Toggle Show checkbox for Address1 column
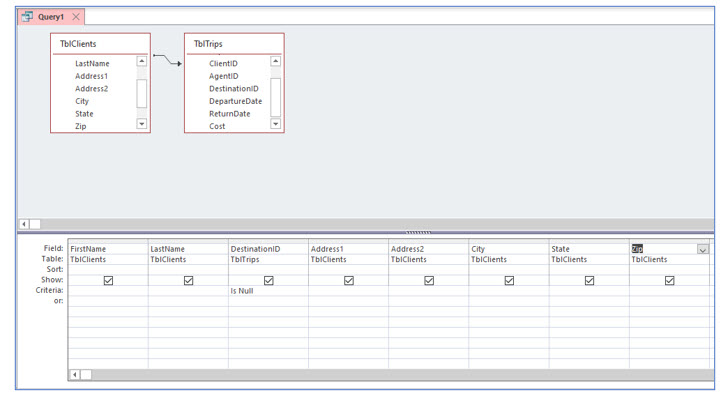722x398 pixels. pyautogui.click(x=349, y=280)
